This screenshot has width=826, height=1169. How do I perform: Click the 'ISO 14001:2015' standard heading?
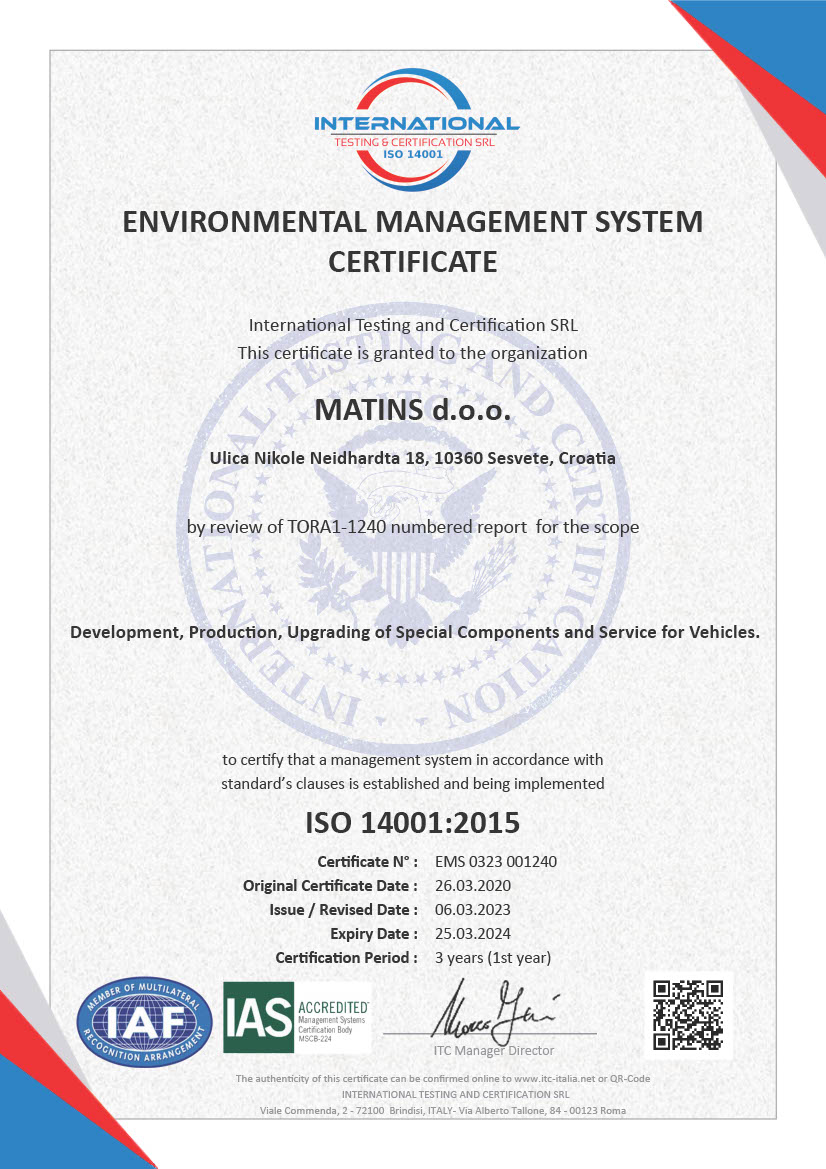(x=412, y=823)
